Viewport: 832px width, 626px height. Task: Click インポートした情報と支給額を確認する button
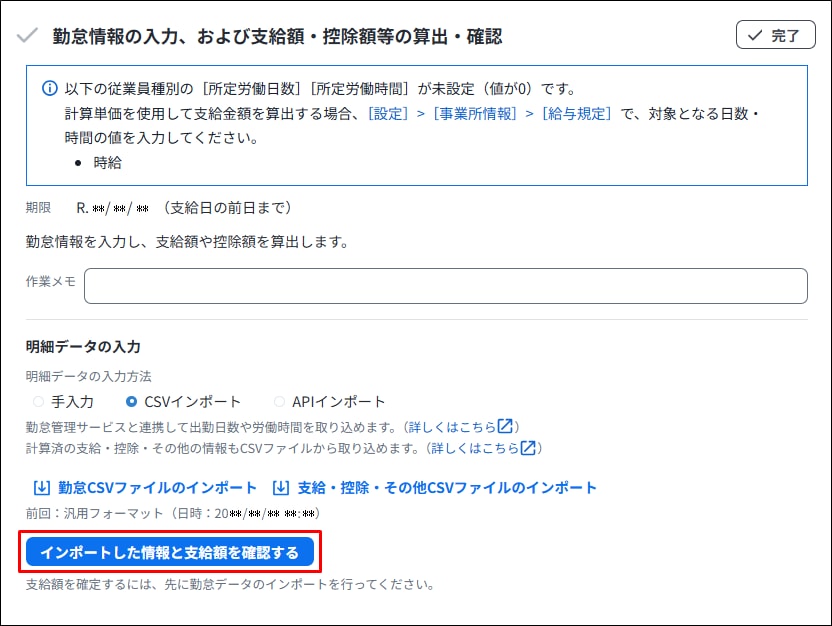pyautogui.click(x=170, y=552)
